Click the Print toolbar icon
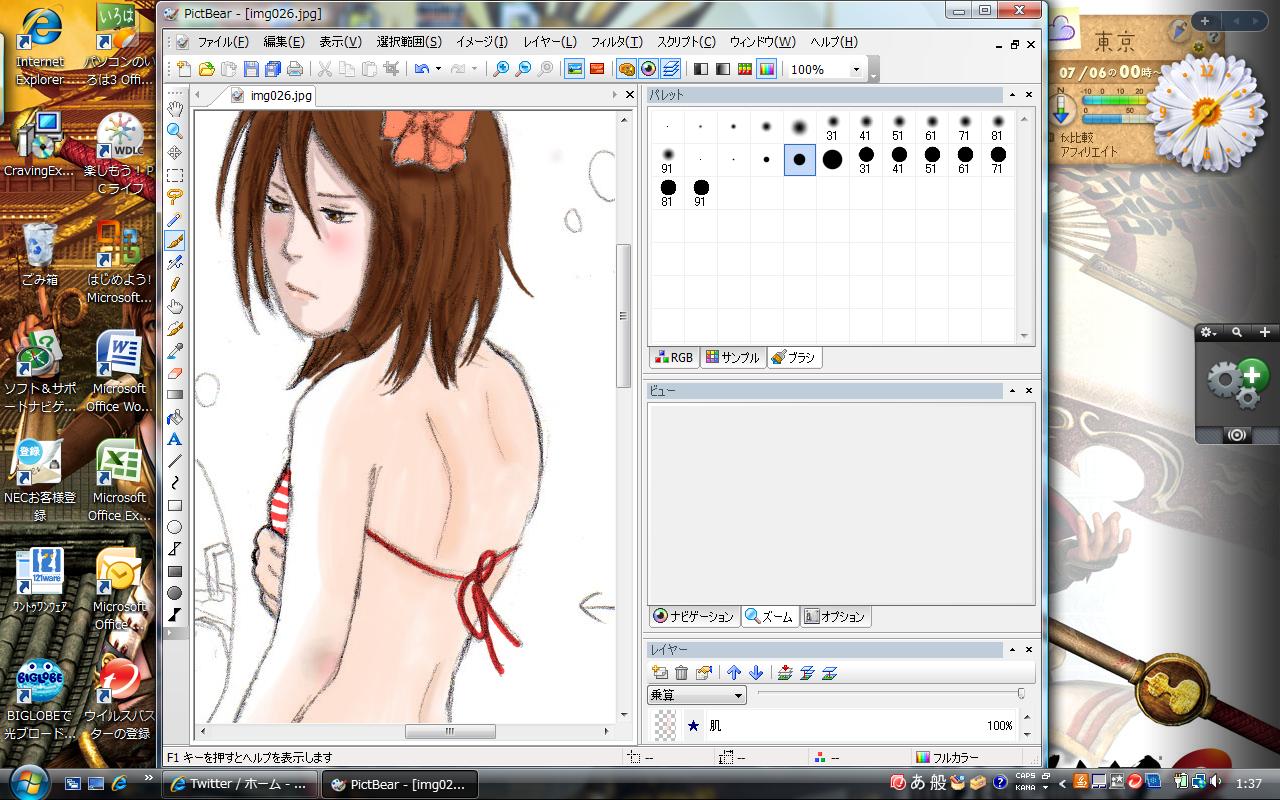1280x800 pixels. 295,69
